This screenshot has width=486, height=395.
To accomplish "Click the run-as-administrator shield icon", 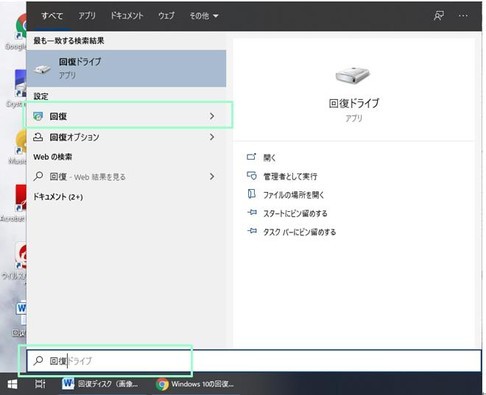I will (252, 176).
